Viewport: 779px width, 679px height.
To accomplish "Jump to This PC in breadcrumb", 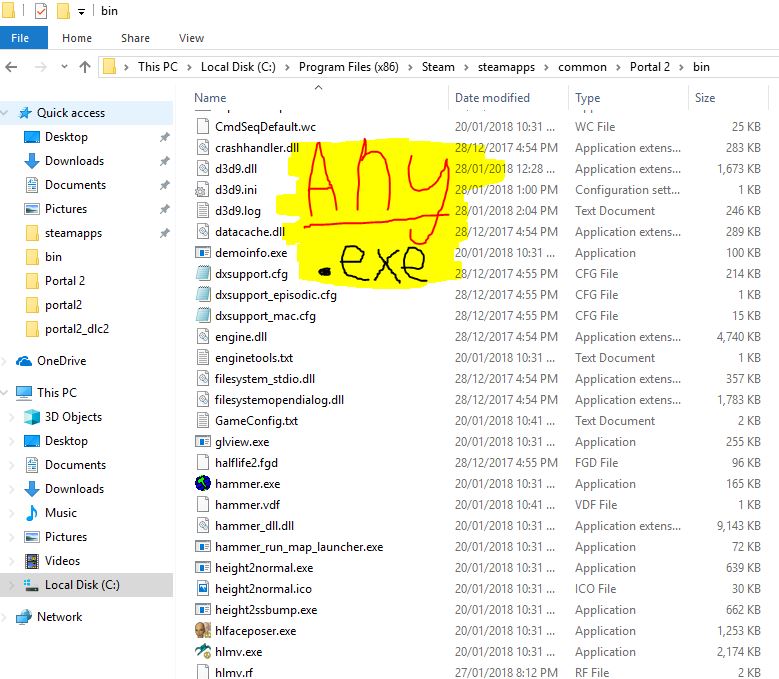I will click(x=157, y=67).
